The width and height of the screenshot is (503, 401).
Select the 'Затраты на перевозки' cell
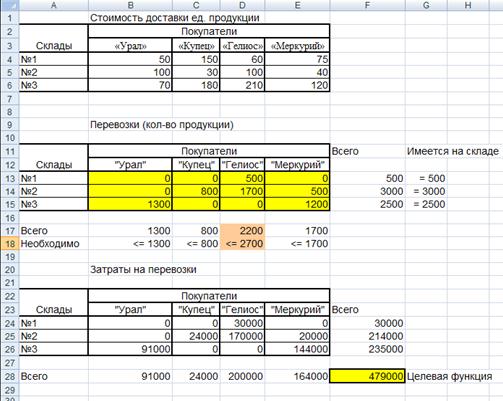(x=143, y=269)
